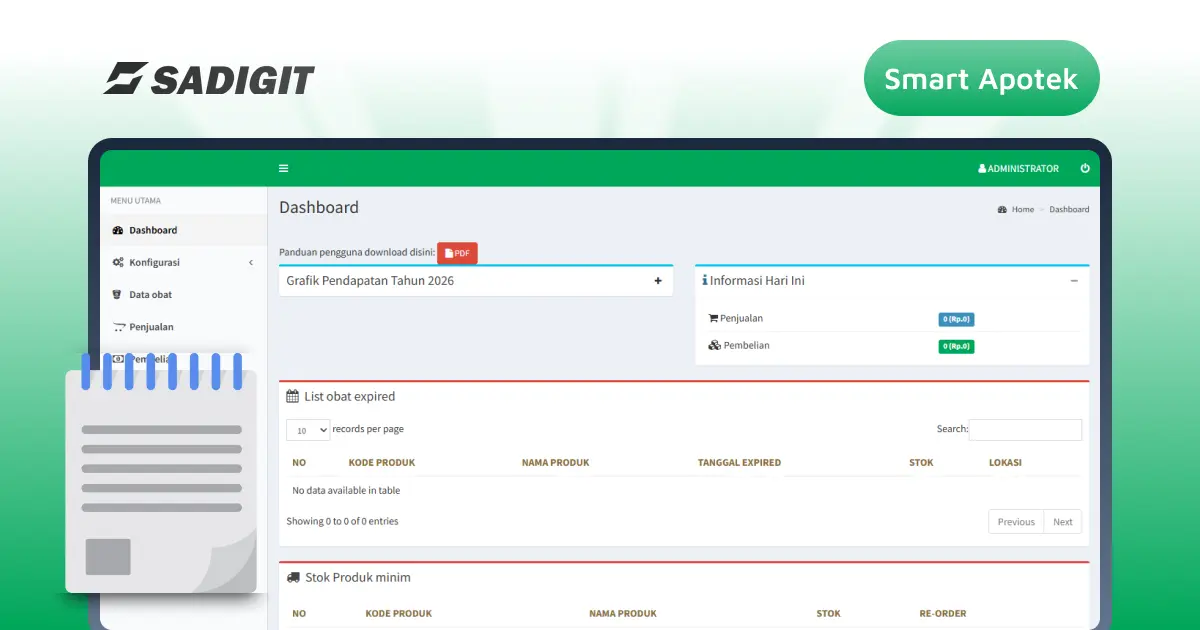Click the Penjualan shopping cart icon in sidebar
Image resolution: width=1200 pixels, height=630 pixels.
click(x=119, y=326)
